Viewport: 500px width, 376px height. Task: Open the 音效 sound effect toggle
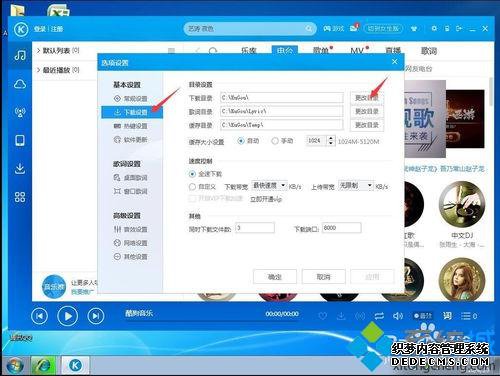pos(423,316)
